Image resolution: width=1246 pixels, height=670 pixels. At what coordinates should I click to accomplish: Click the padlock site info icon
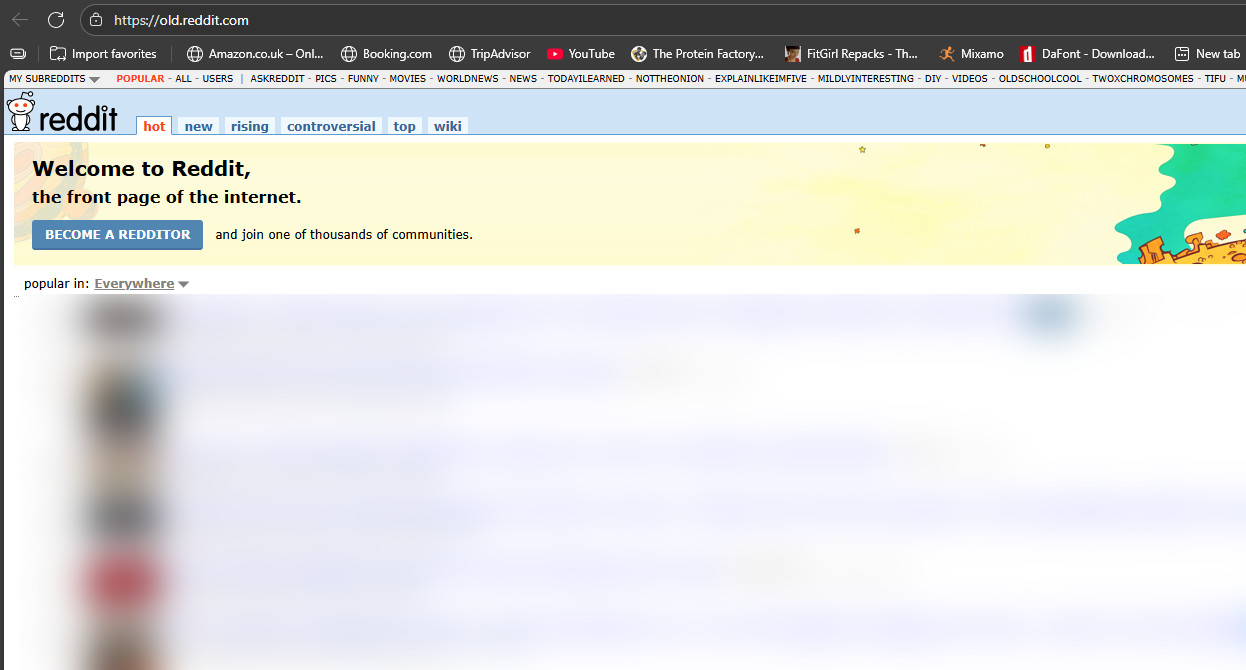(96, 20)
